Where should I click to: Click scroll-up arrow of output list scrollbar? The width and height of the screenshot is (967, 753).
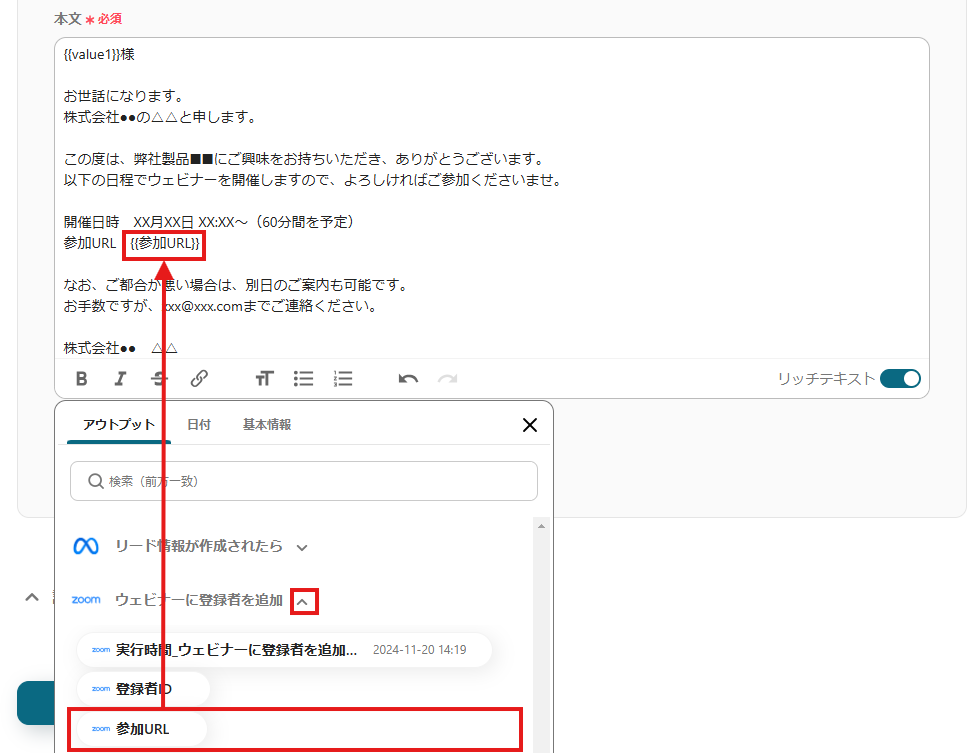click(x=541, y=526)
